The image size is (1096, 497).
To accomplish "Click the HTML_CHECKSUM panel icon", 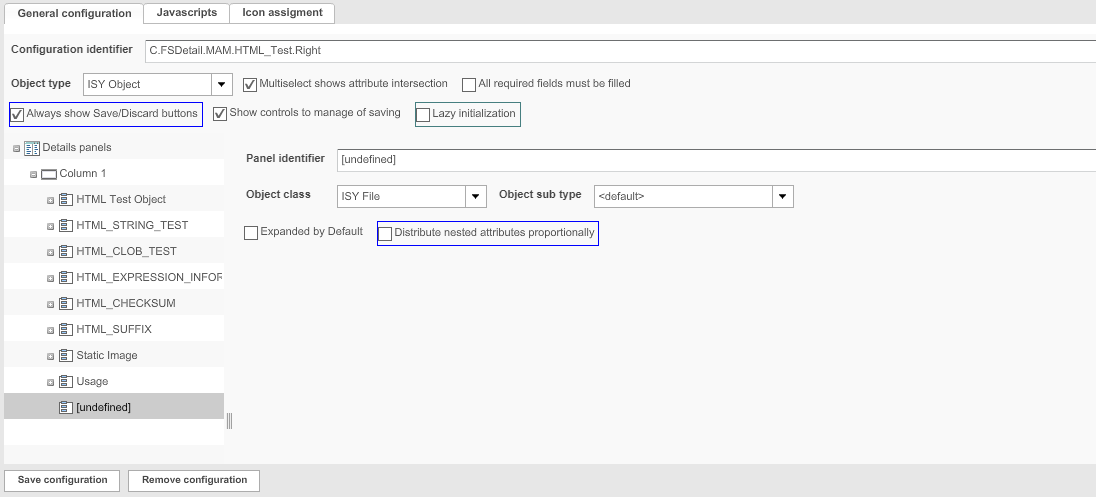I will click(x=66, y=304).
